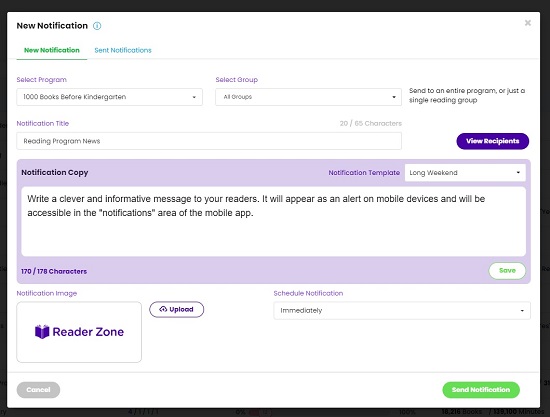Viewport: 550px width, 417px height.
Task: Cancel the new notification
Action: tap(38, 390)
